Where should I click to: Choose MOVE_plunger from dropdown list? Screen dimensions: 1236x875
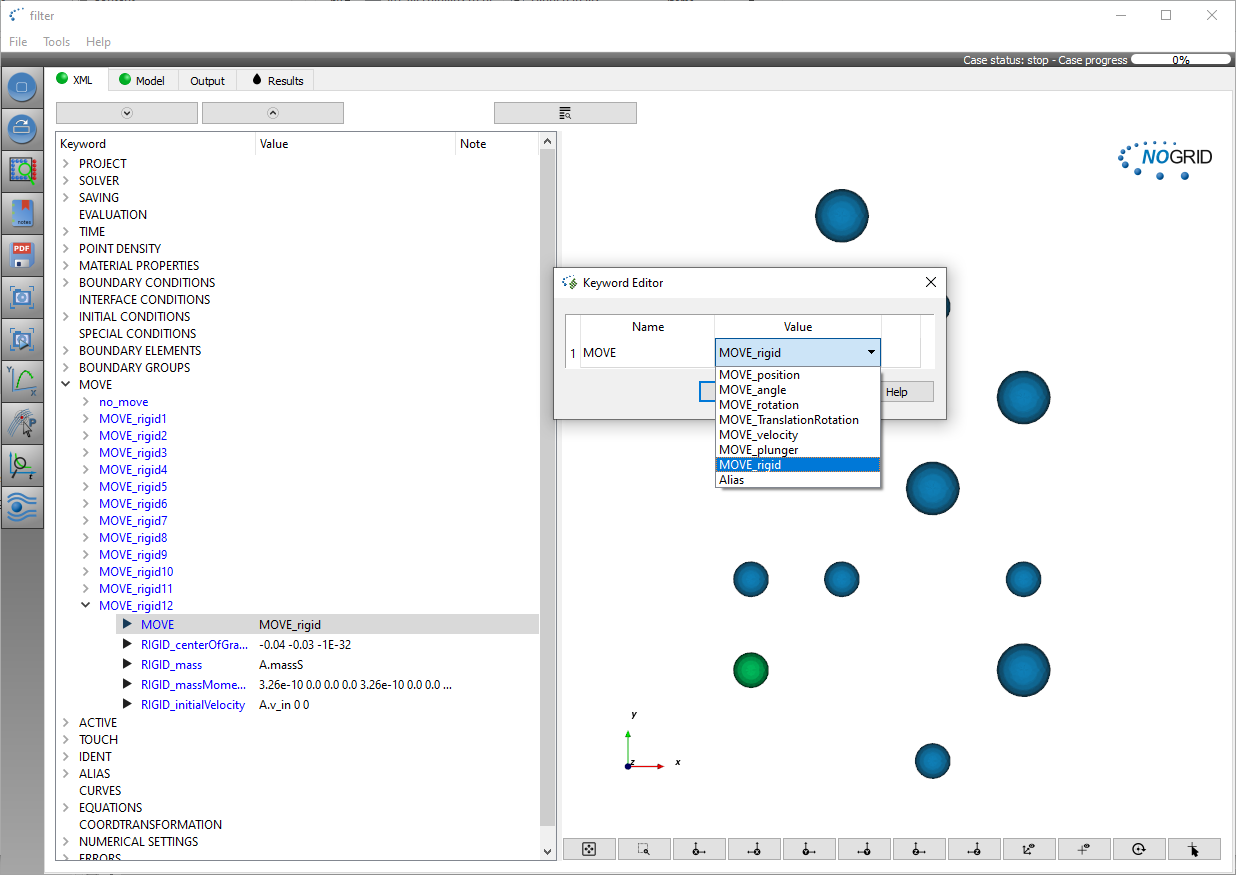click(x=798, y=450)
